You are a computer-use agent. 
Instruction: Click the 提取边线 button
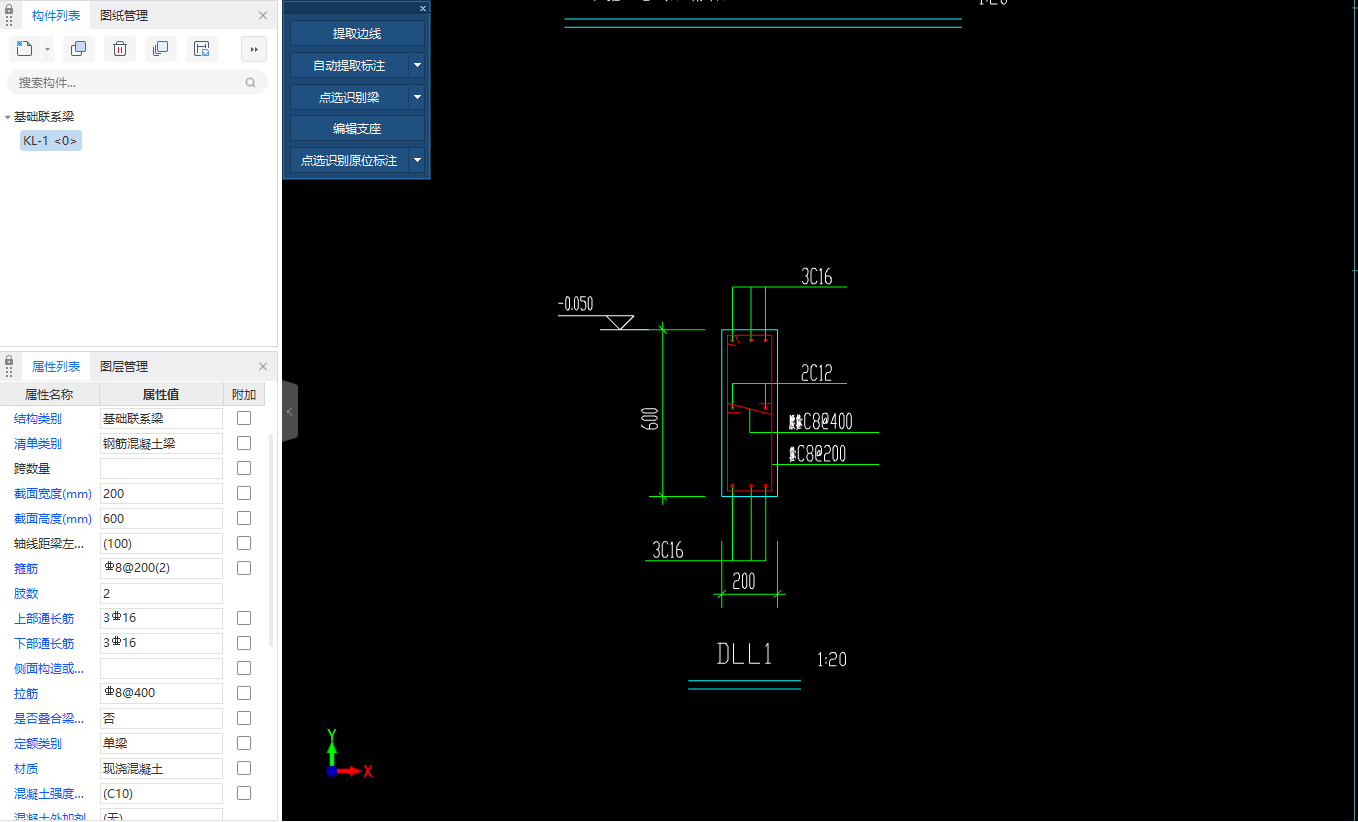[x=357, y=33]
